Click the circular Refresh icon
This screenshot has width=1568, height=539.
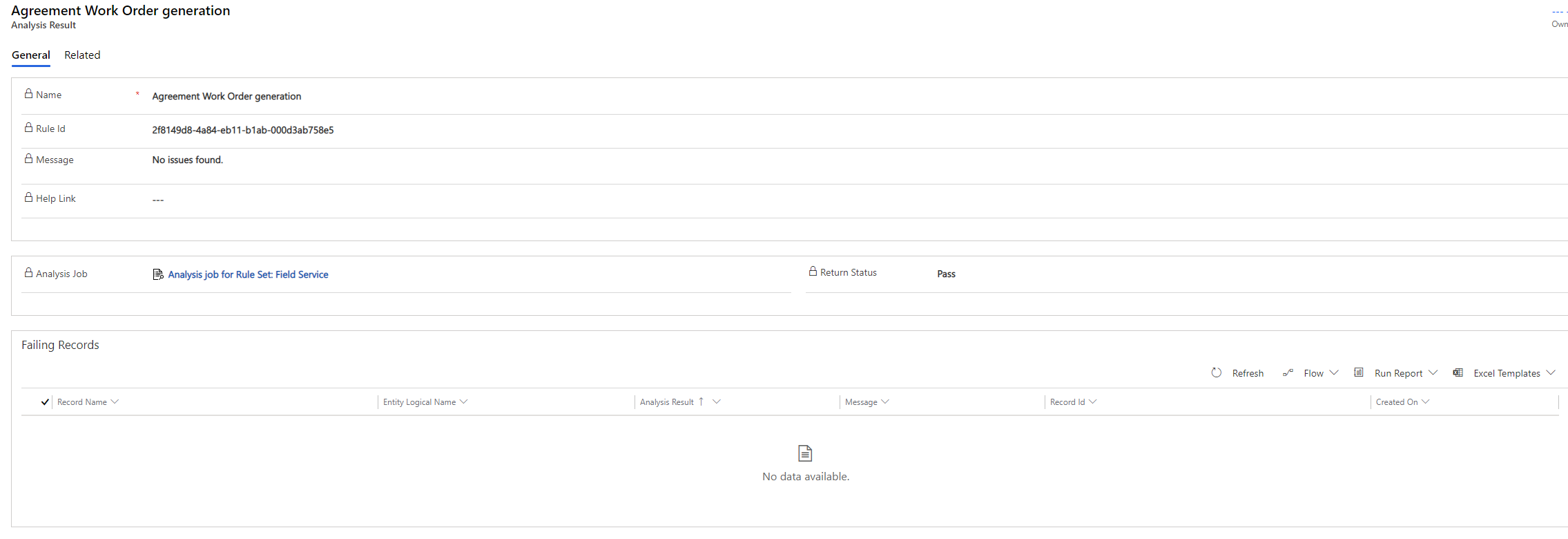point(1217,372)
